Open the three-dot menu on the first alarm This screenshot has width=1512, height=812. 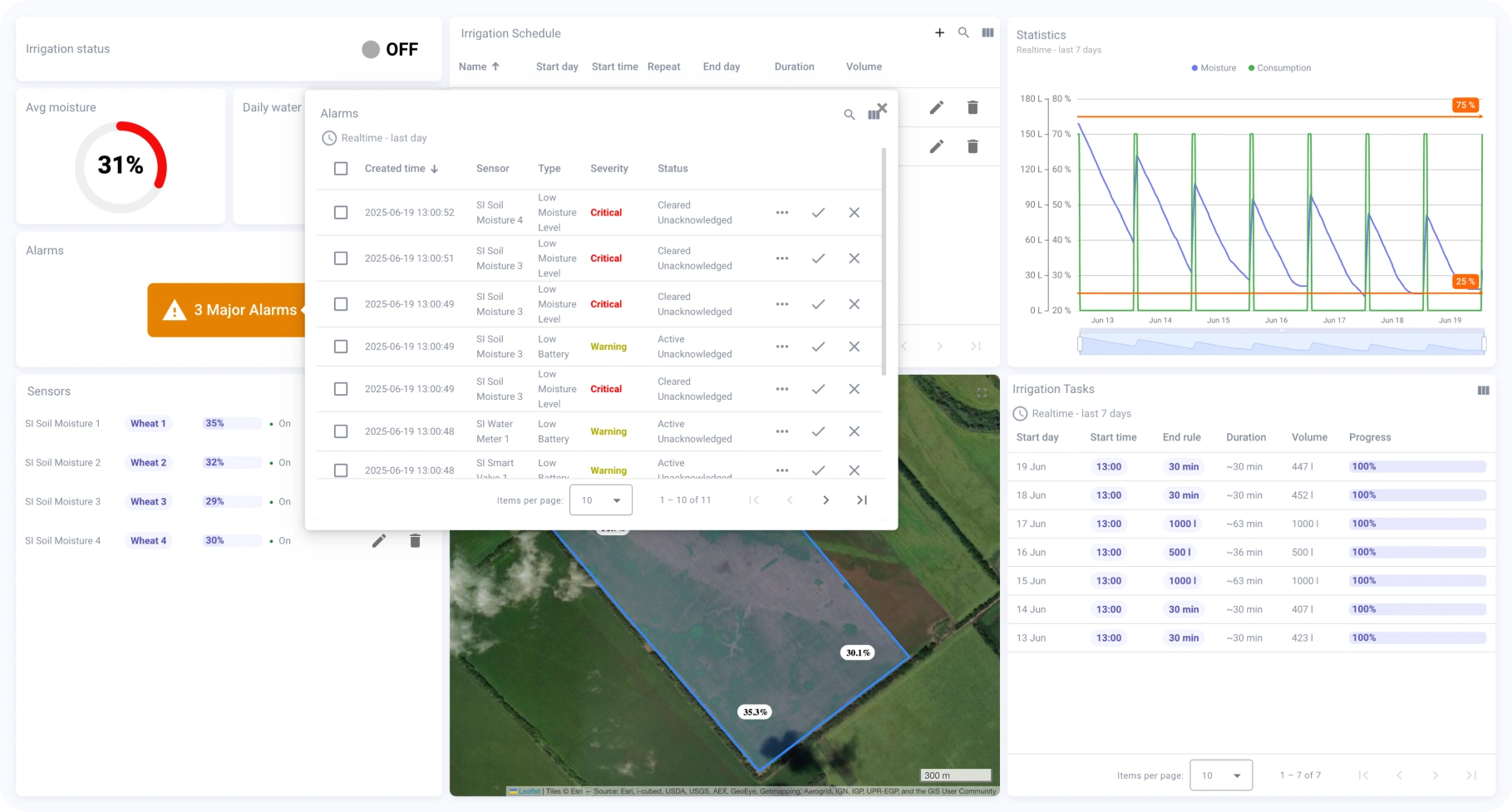coord(781,213)
